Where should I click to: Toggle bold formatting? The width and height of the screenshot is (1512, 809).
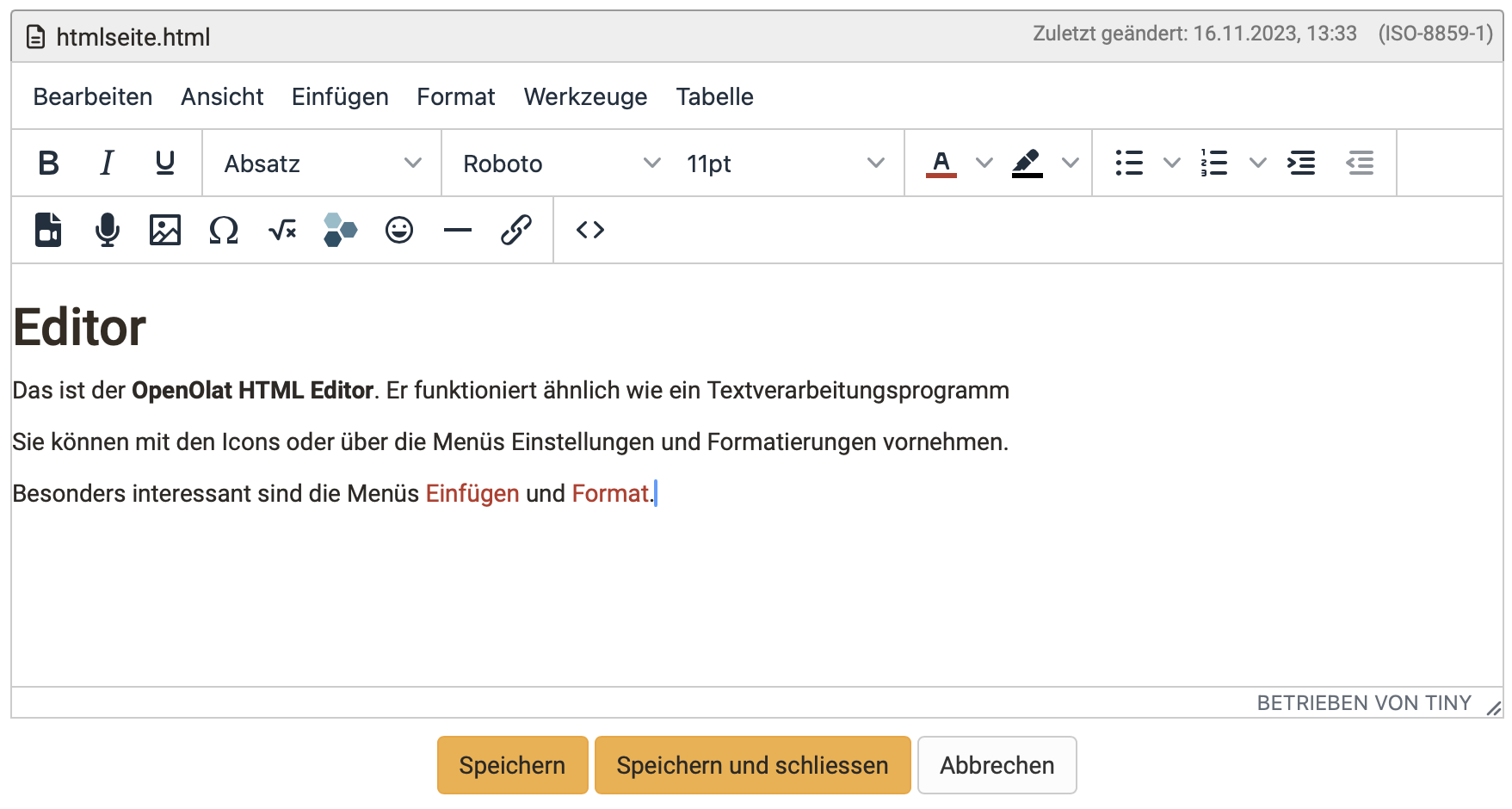coord(48,163)
